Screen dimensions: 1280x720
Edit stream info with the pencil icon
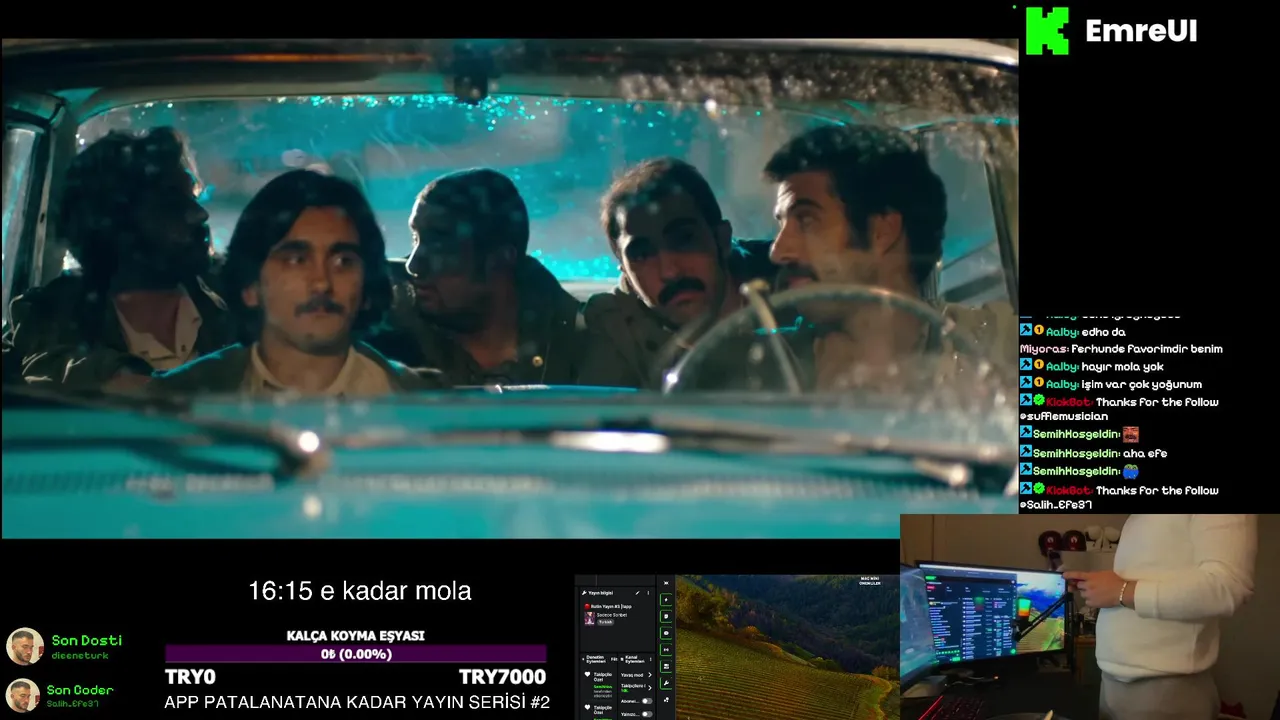pyautogui.click(x=638, y=593)
